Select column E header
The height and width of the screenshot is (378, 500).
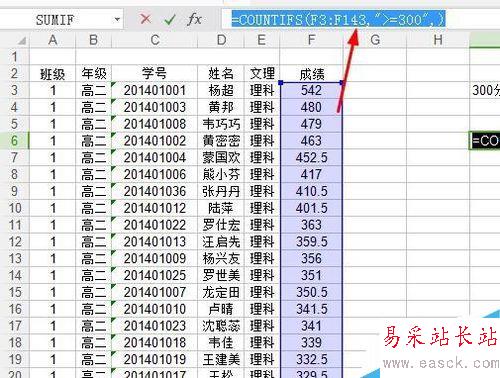click(262, 40)
